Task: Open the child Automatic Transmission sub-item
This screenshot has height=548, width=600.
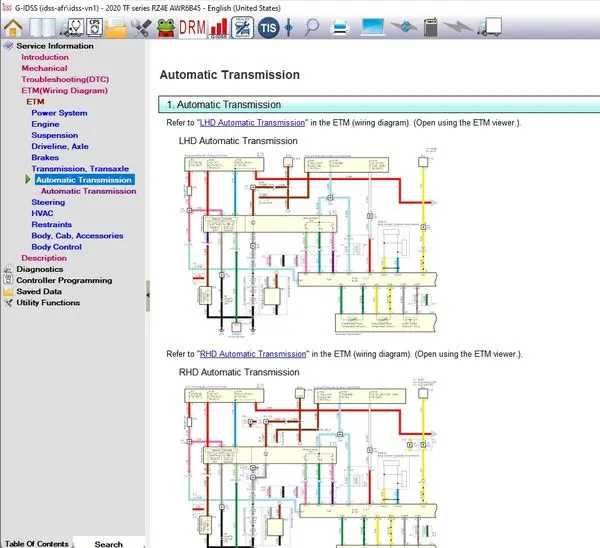Action: point(88,191)
